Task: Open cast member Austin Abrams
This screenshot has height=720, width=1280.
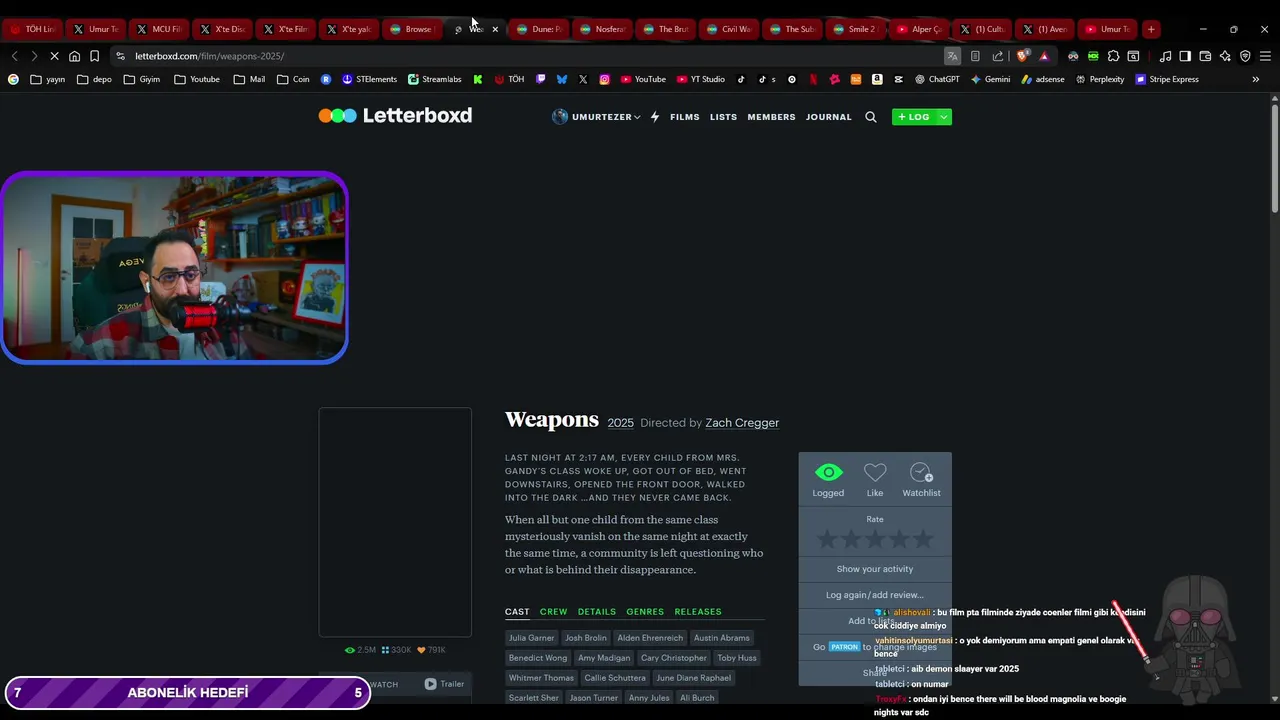Action: [x=722, y=638]
